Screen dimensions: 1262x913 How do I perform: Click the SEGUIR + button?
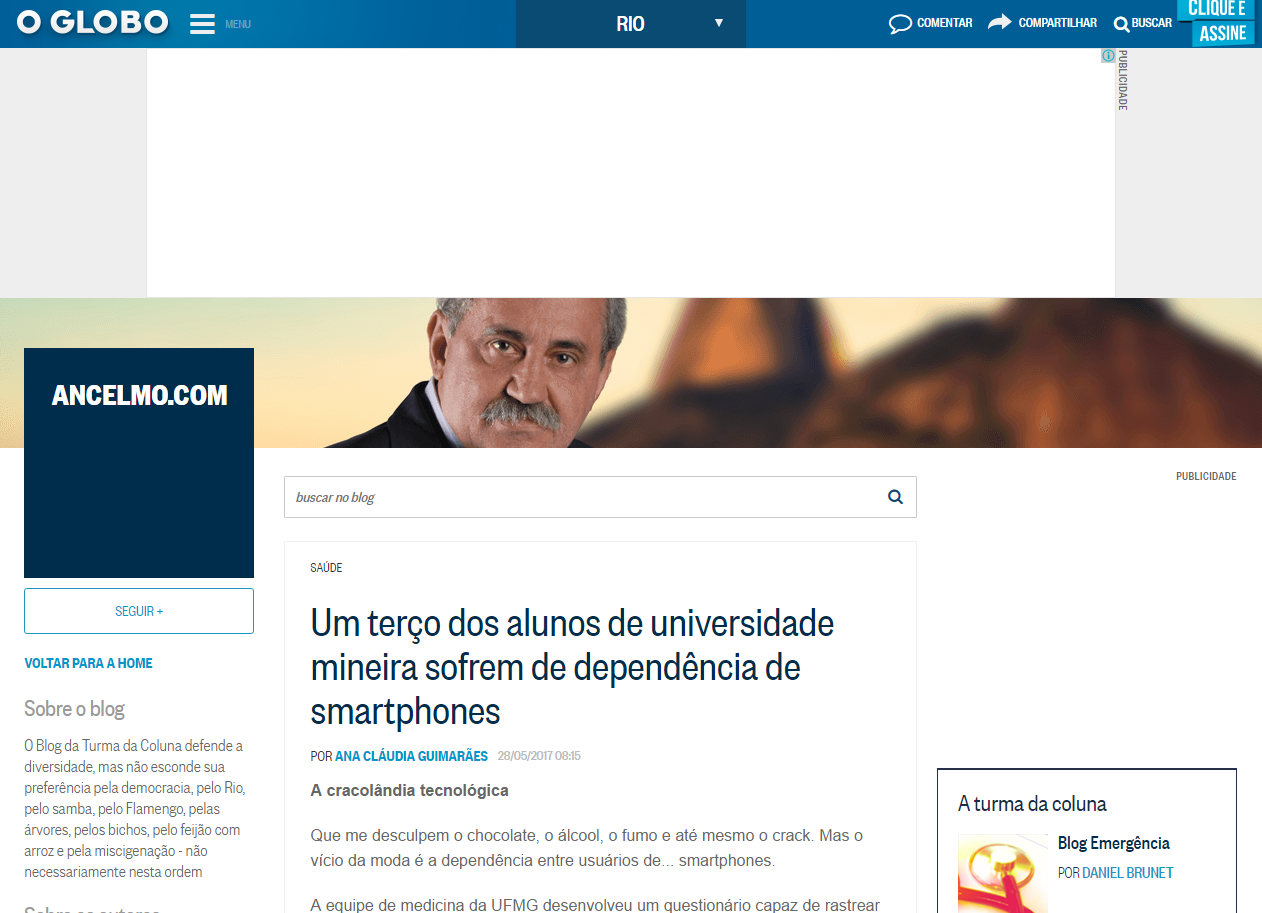pos(139,611)
